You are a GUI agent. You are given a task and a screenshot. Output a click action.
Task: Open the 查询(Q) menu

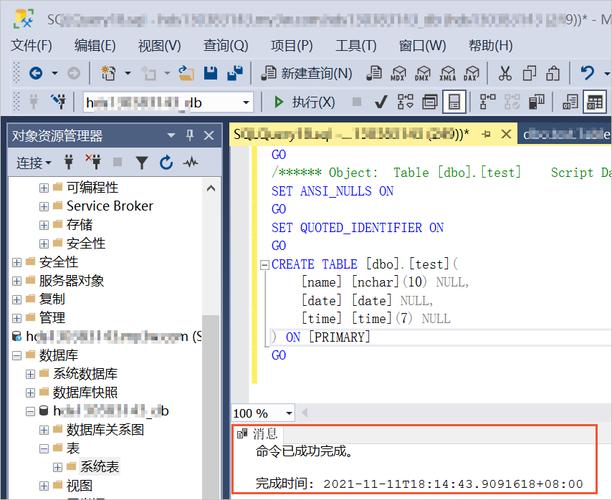225,45
